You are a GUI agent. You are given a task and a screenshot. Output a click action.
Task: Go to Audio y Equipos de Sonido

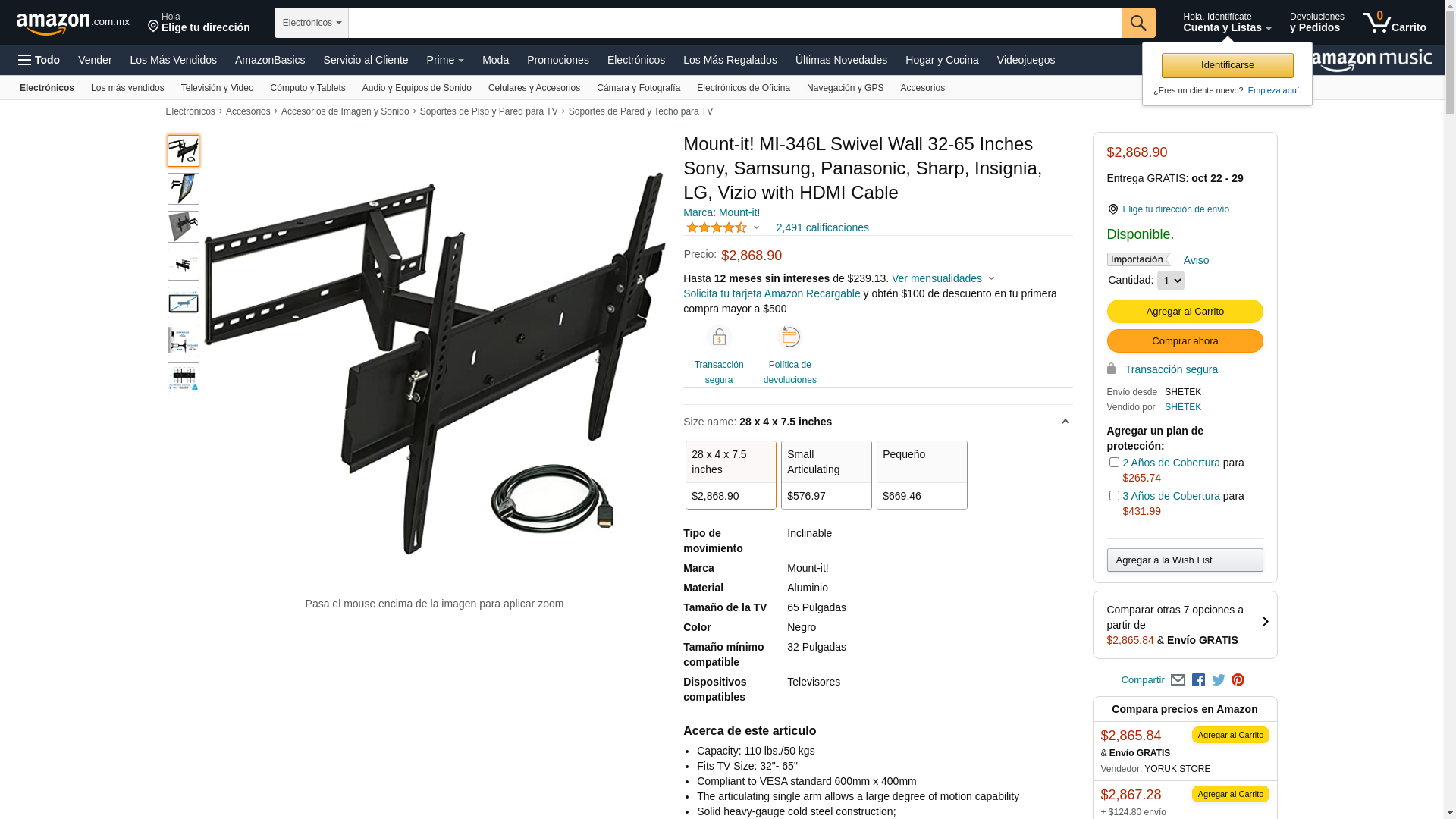[417, 88]
